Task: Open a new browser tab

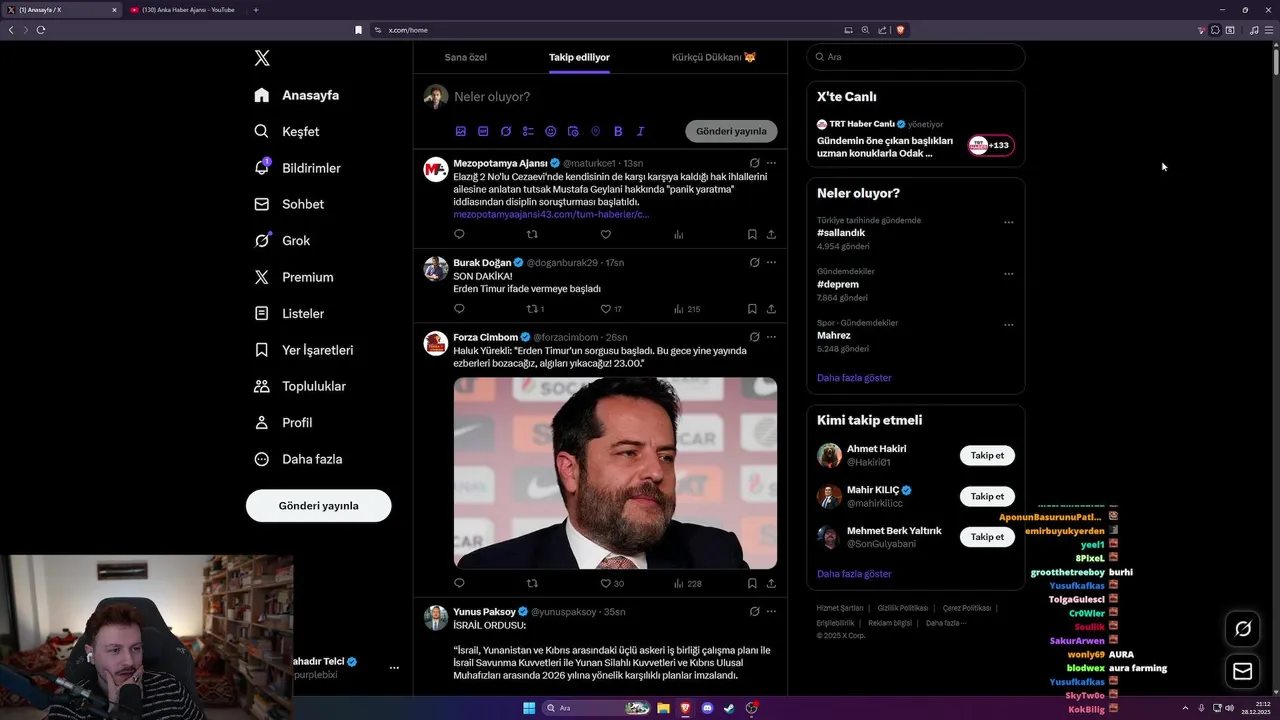Action: point(256,10)
